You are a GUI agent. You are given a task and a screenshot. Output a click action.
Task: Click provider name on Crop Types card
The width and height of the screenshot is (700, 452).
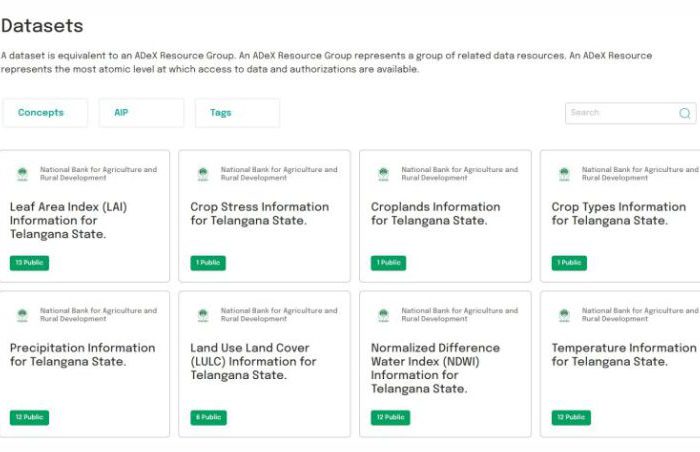pos(640,173)
